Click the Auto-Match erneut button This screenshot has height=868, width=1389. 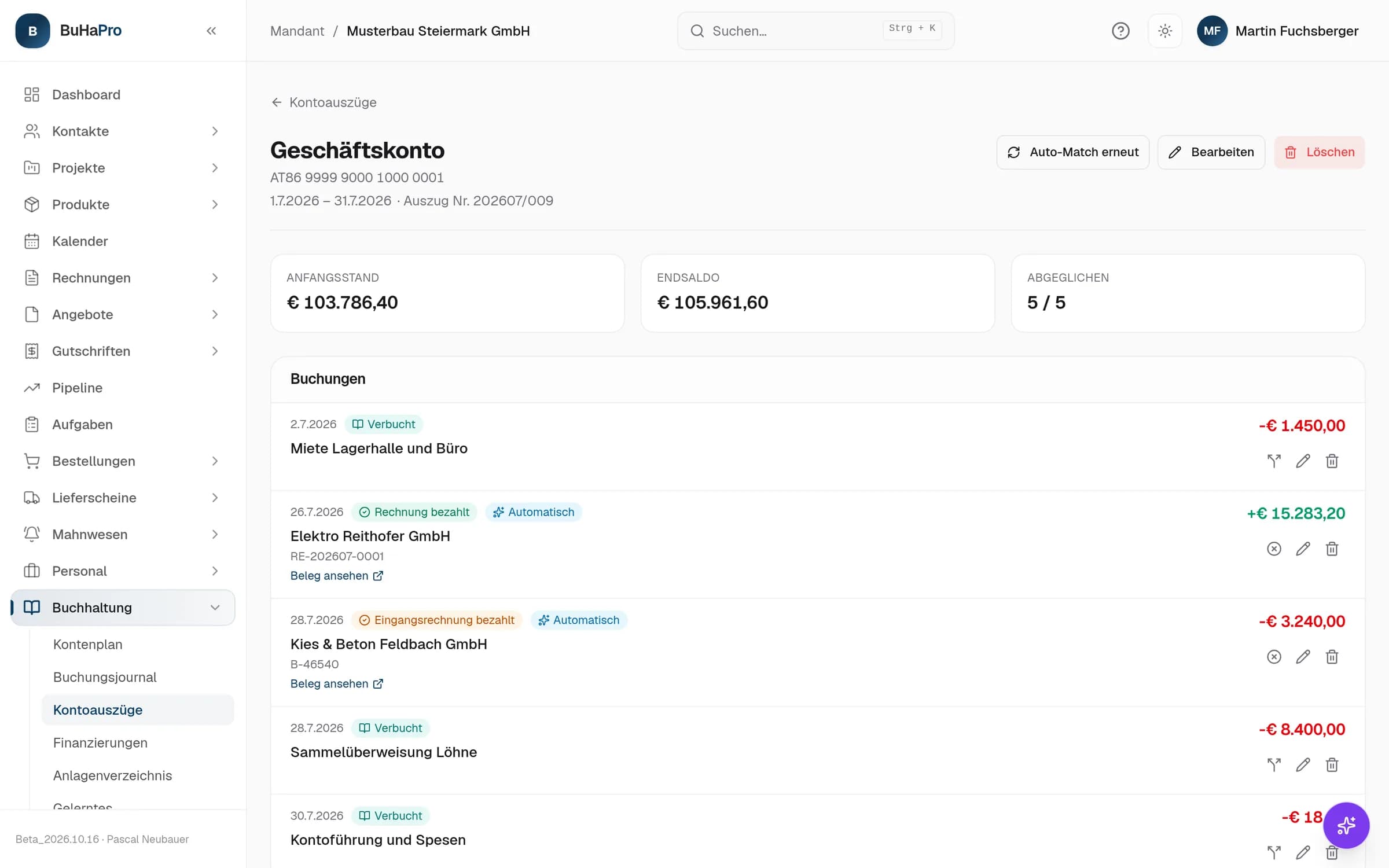[1072, 152]
